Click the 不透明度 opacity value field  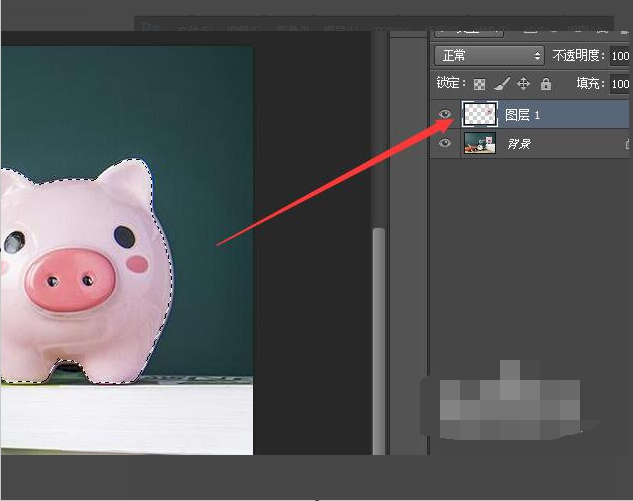(x=620, y=56)
